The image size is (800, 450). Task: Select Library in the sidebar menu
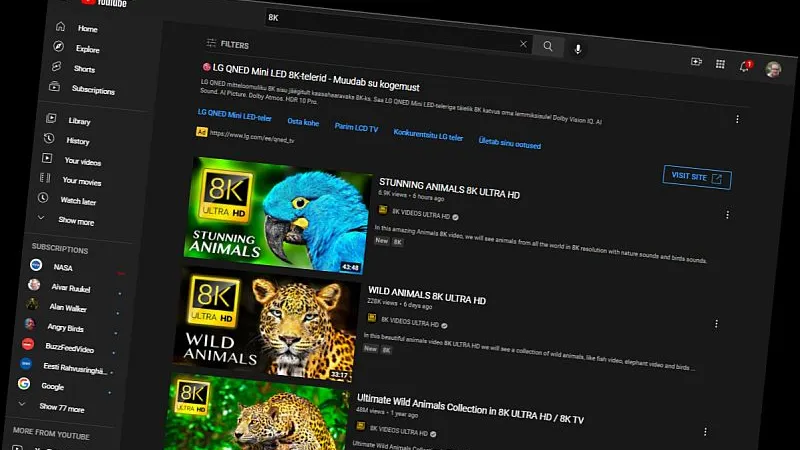click(x=80, y=121)
